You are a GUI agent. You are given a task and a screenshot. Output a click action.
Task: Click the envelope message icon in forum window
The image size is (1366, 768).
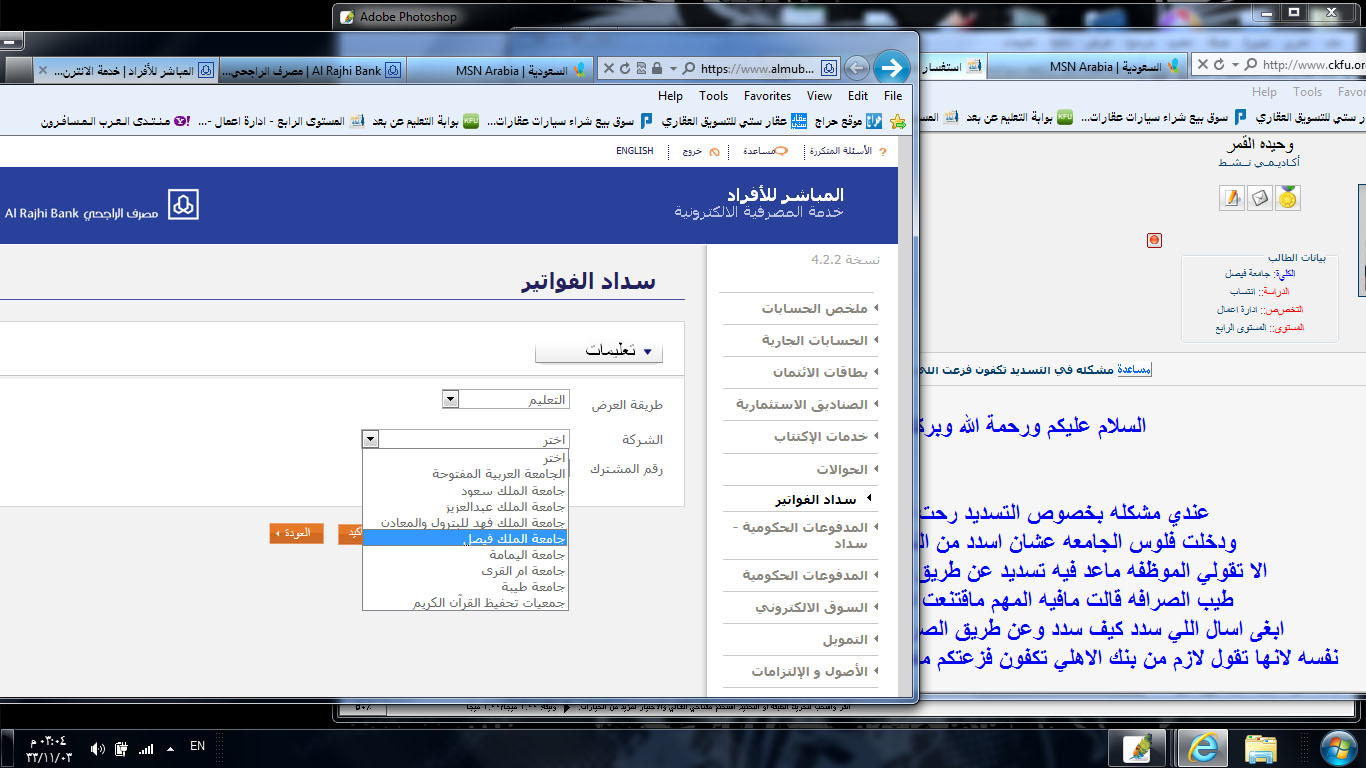tap(1260, 198)
